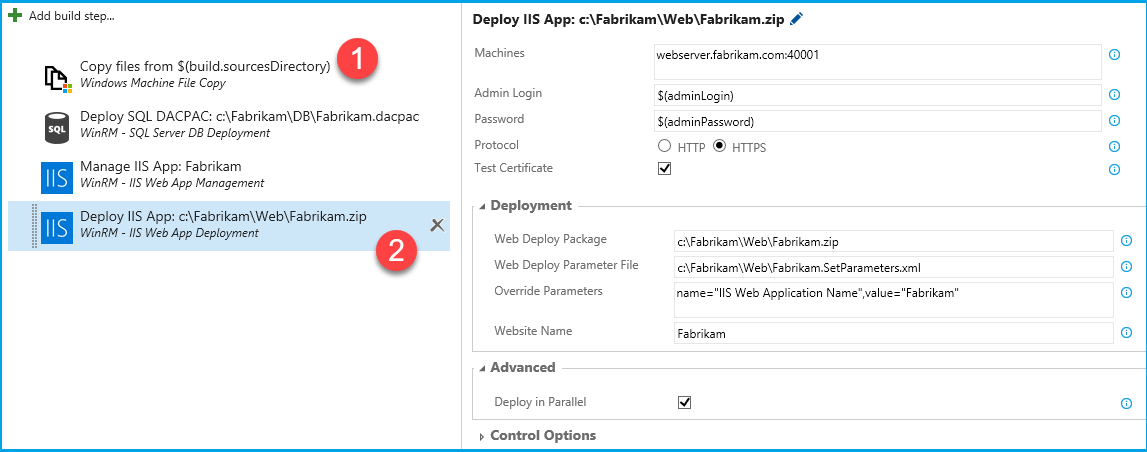Screen dimensions: 1147x452
Task: Uncheck the Deploy in Parallel checkbox
Action: (685, 402)
